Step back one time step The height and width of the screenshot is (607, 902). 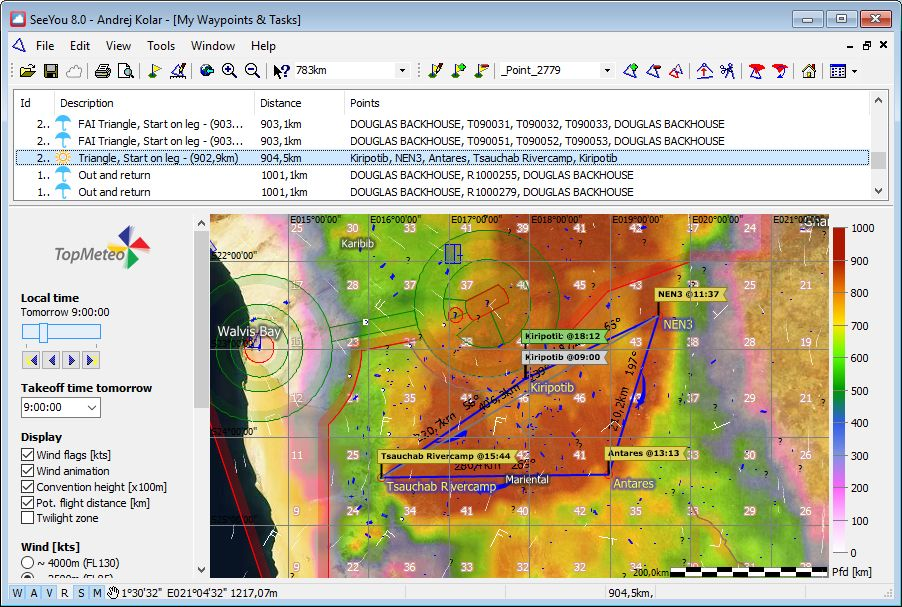point(51,360)
